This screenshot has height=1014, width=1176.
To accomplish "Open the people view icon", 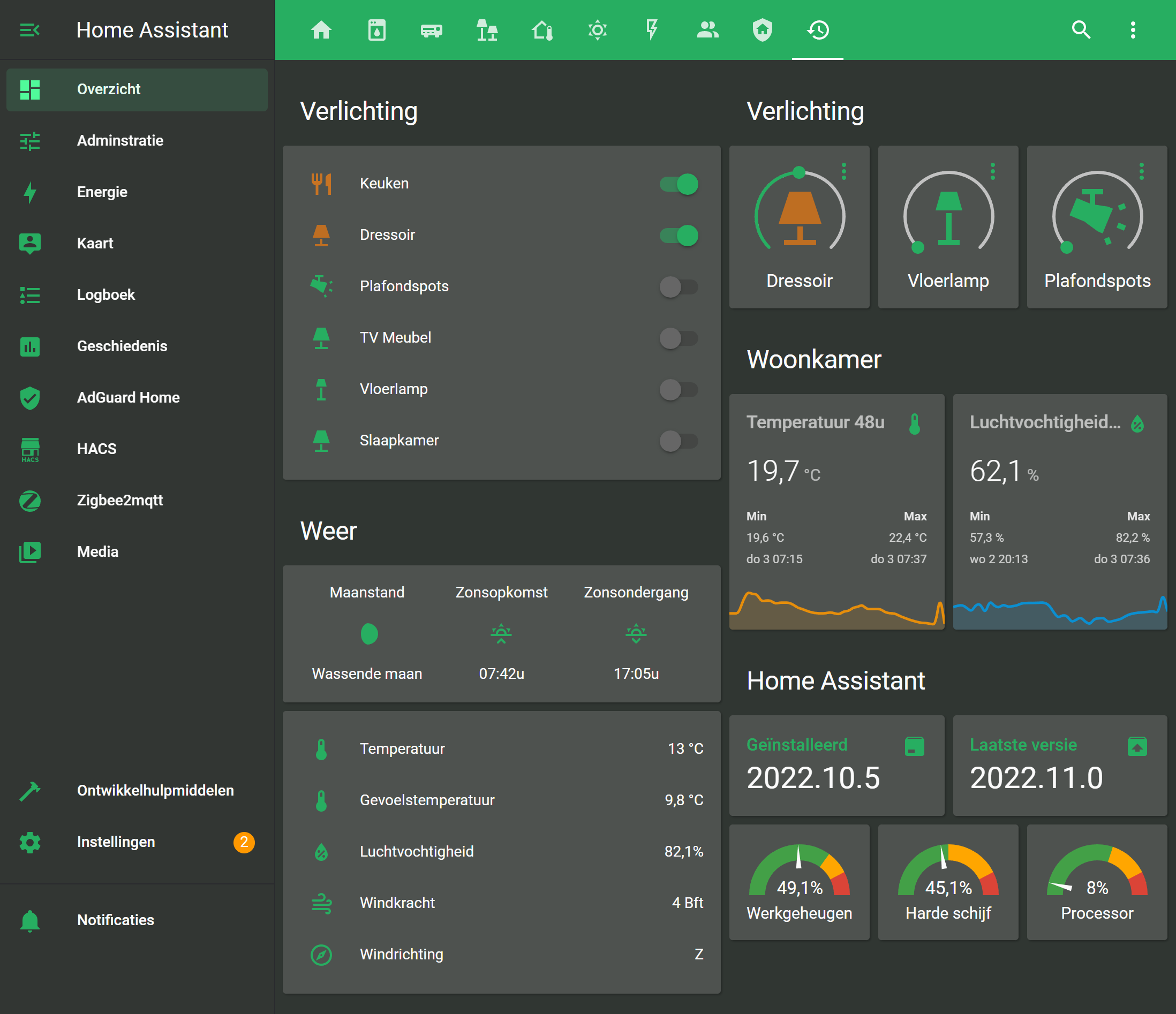I will click(x=707, y=29).
